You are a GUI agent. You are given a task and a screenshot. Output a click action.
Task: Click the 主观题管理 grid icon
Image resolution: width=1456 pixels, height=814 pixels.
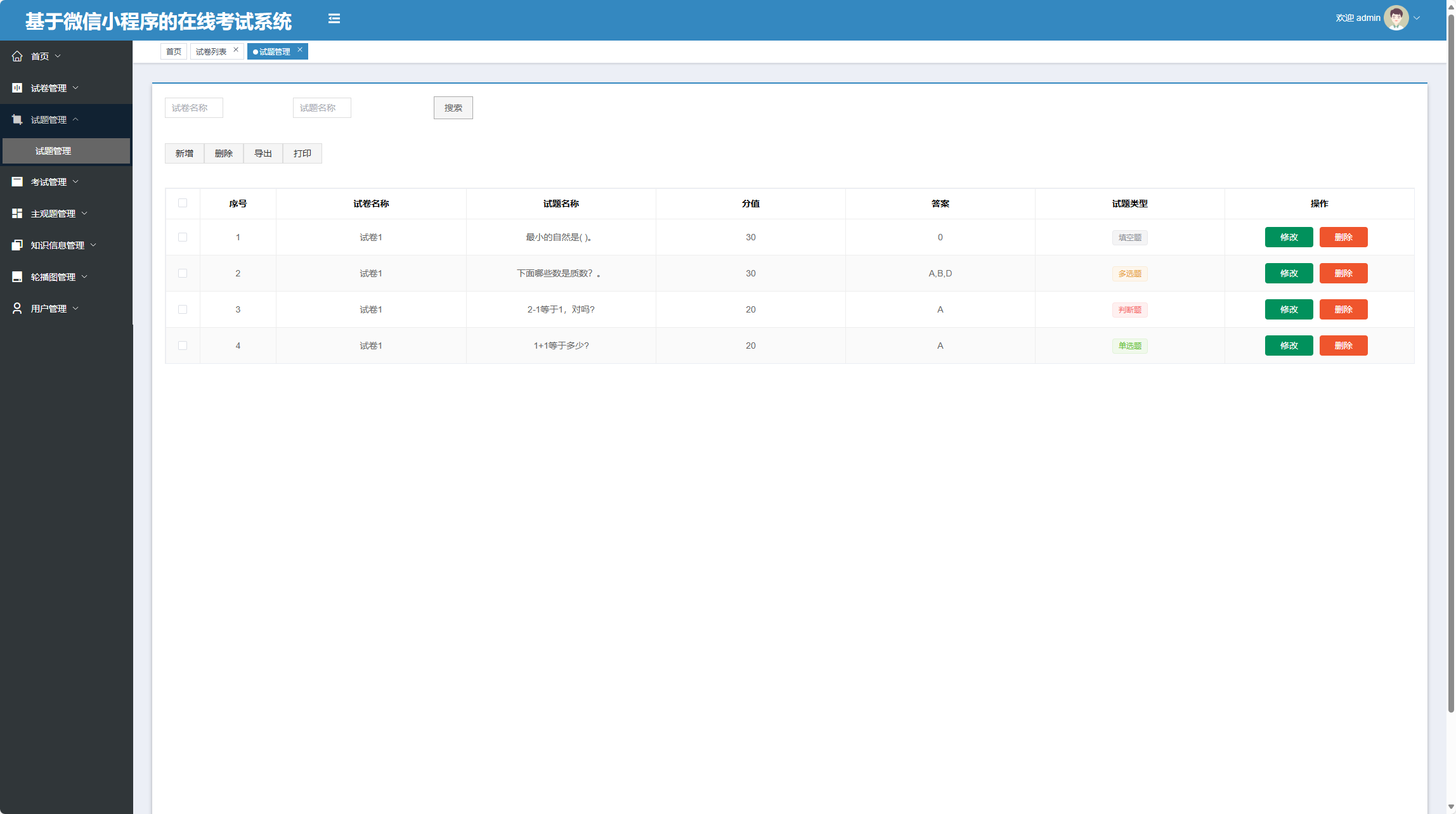point(17,214)
